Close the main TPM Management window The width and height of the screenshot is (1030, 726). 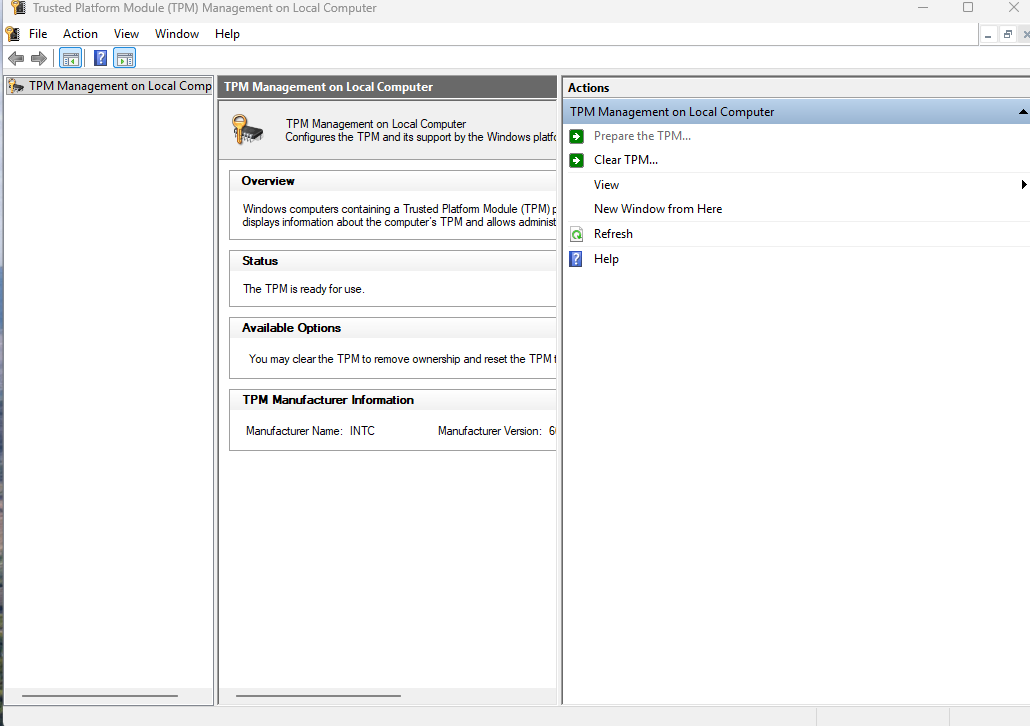coord(1014,7)
